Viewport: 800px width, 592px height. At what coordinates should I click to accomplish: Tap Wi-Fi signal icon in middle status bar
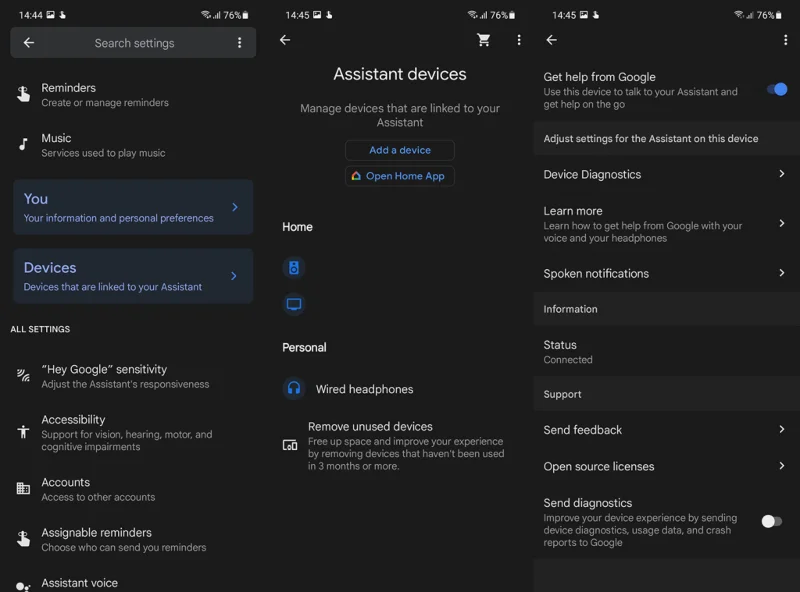click(x=472, y=14)
